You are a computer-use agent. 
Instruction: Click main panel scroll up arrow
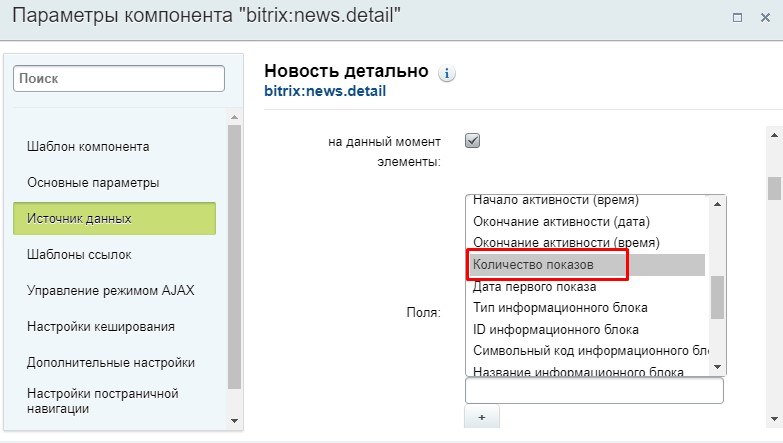774,135
